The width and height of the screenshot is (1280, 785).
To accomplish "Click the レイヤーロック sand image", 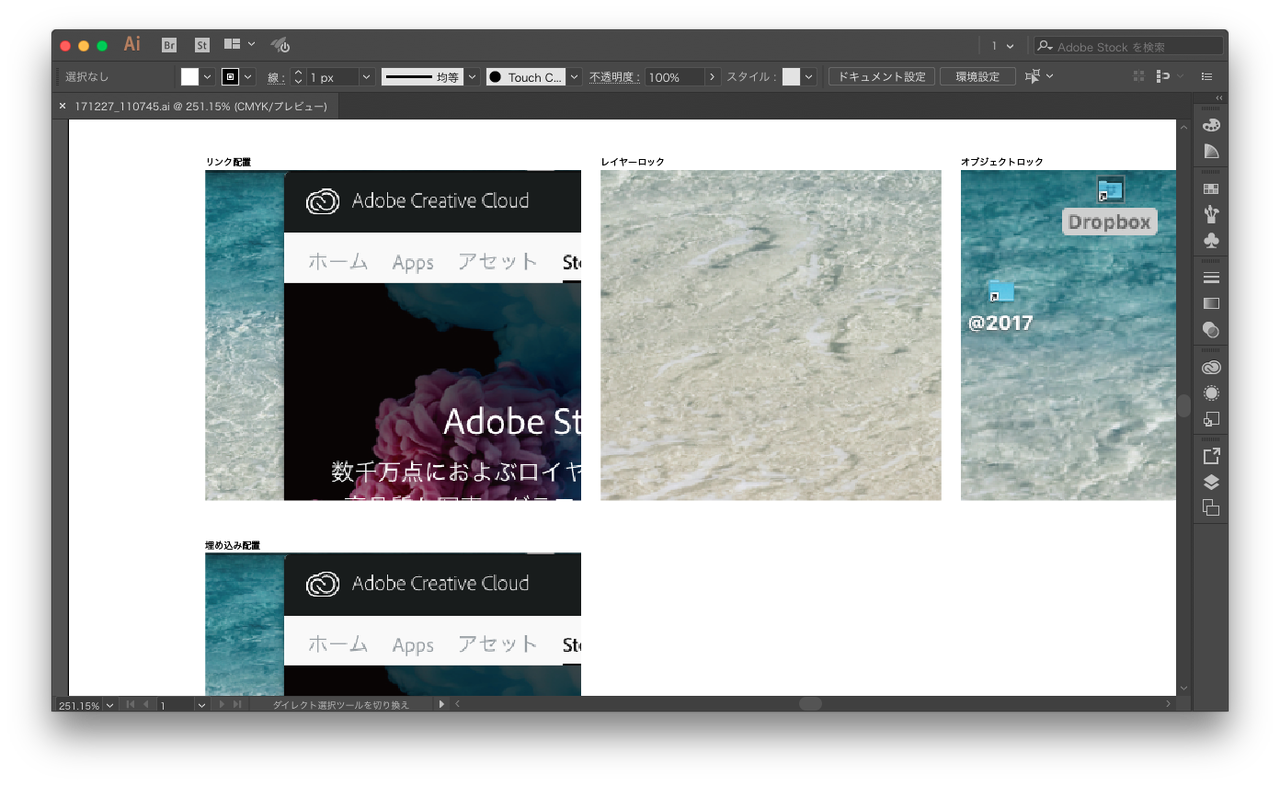I will point(771,335).
